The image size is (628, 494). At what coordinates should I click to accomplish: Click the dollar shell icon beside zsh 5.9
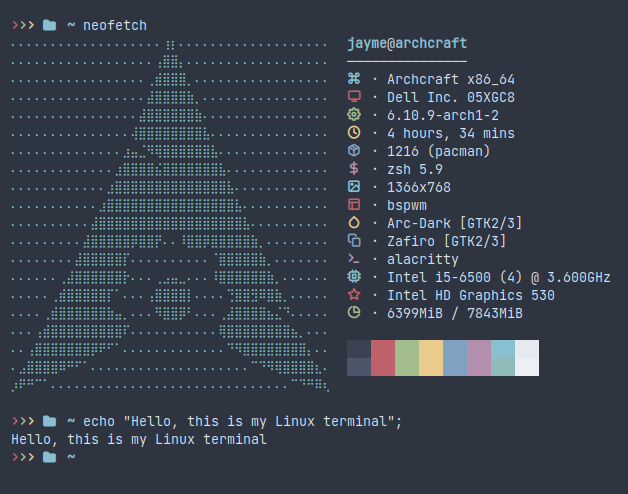(x=354, y=168)
